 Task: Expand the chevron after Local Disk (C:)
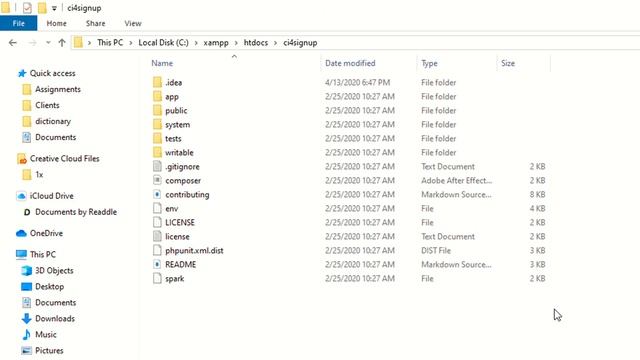(196, 43)
